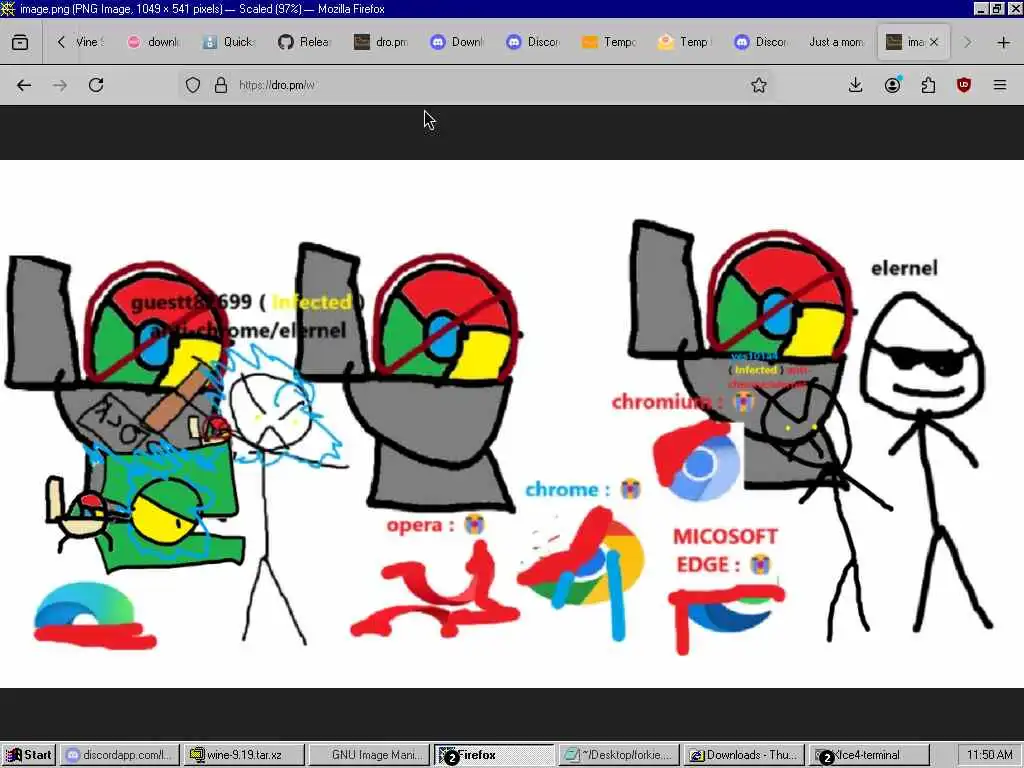The image size is (1024, 768).
Task: Switch to the first Discor tab
Action: pos(532,42)
